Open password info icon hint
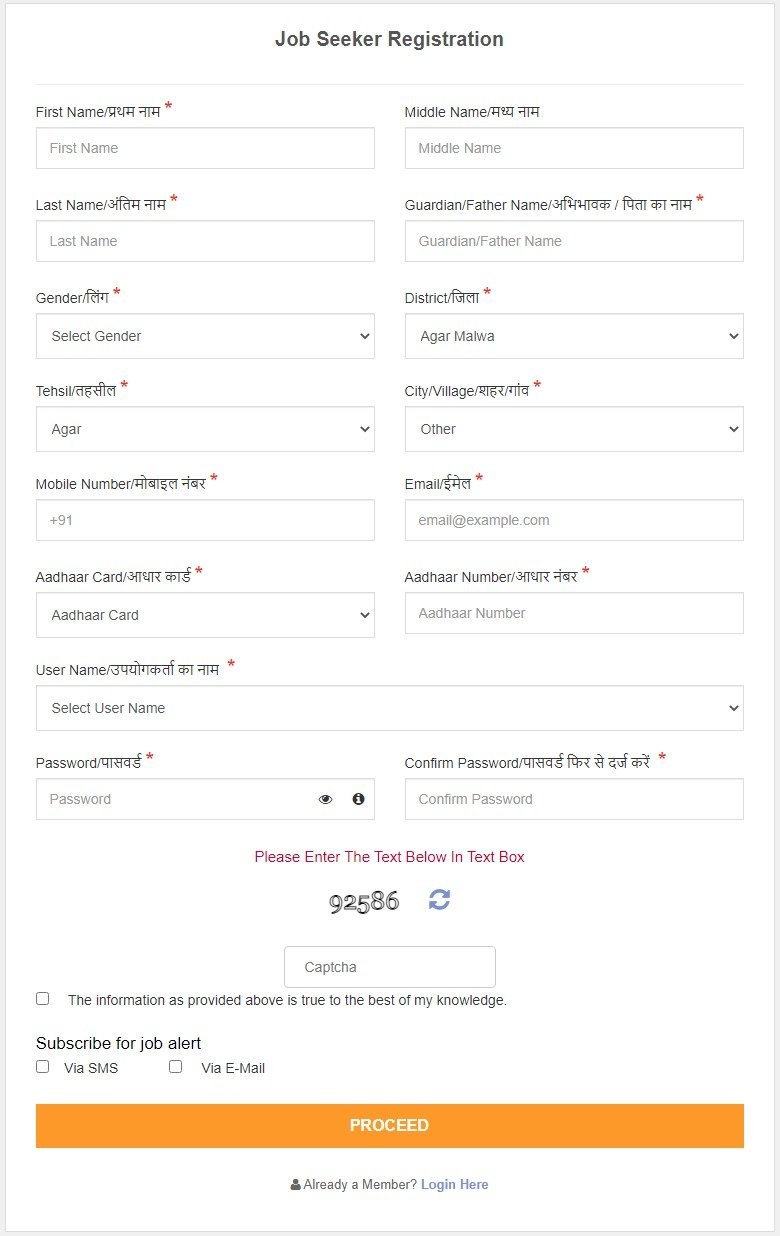This screenshot has height=1236, width=780. (358, 799)
